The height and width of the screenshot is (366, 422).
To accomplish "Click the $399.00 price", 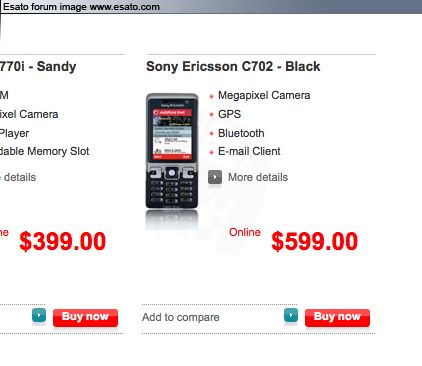I will pyautogui.click(x=63, y=241).
